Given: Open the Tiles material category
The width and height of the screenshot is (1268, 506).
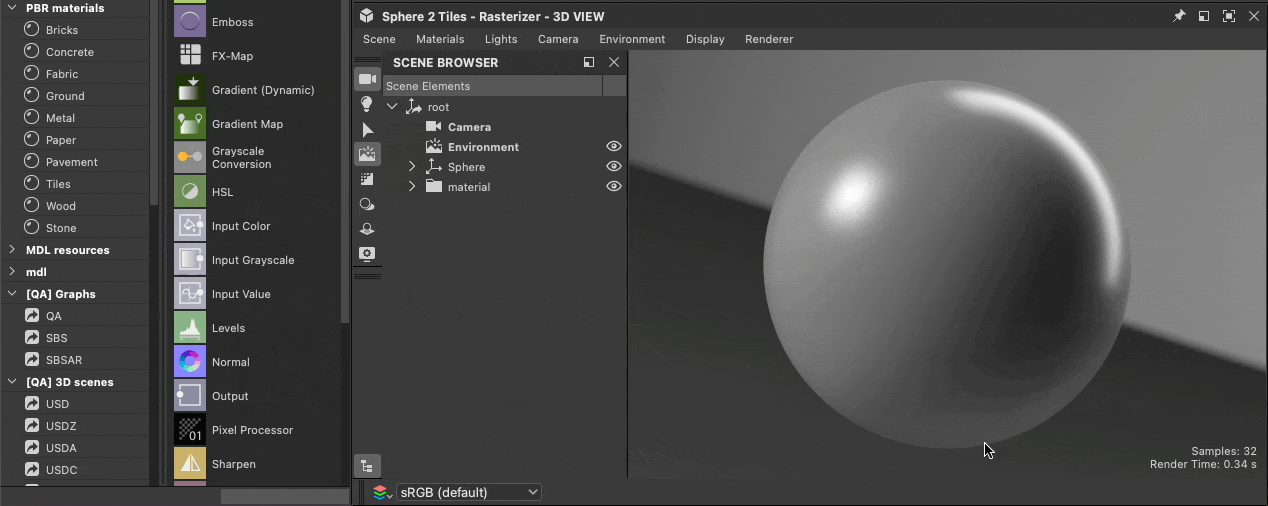Looking at the screenshot, I should tap(58, 184).
